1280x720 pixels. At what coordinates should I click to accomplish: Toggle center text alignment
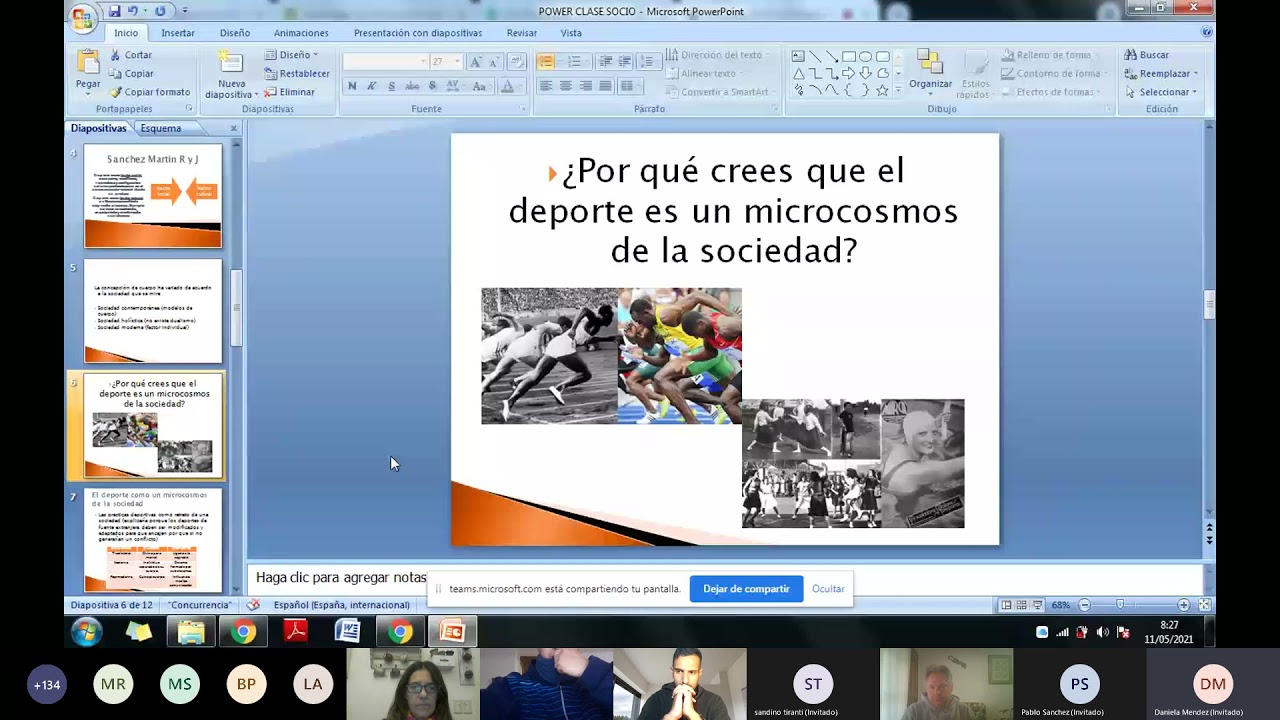pyautogui.click(x=566, y=87)
